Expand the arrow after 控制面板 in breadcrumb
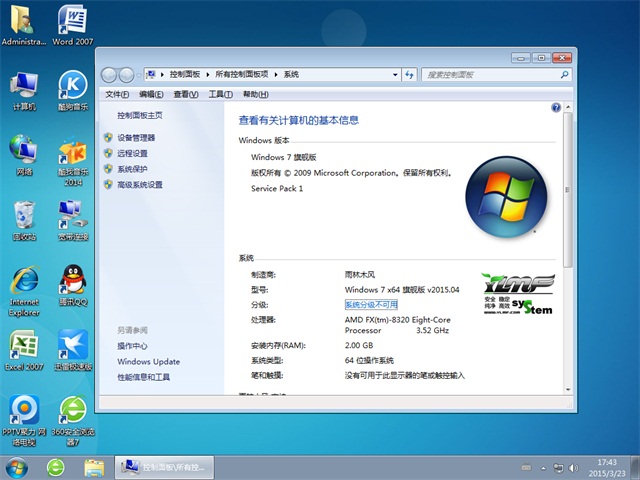 click(207, 75)
